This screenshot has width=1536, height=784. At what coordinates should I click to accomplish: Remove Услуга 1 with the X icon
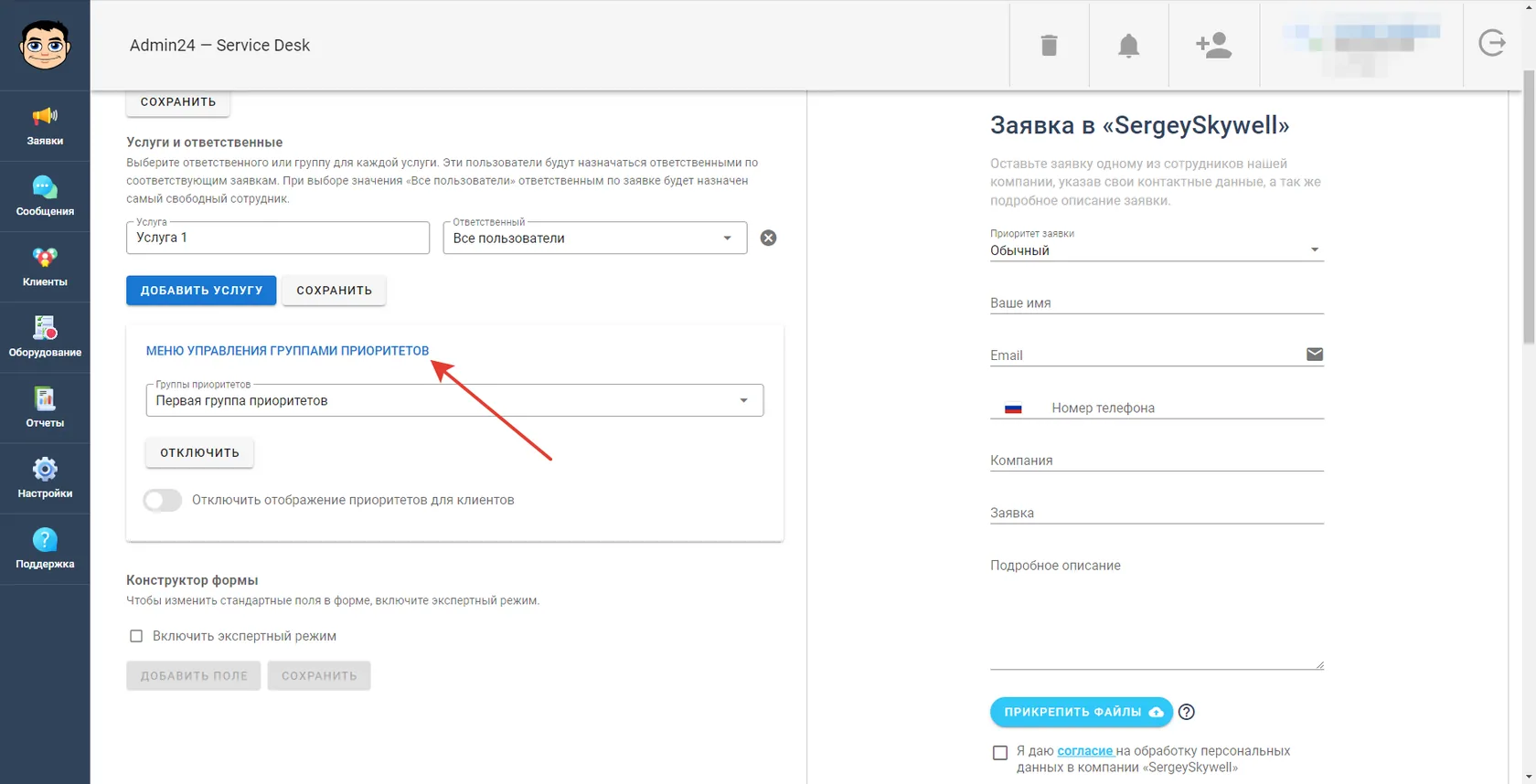[768, 238]
